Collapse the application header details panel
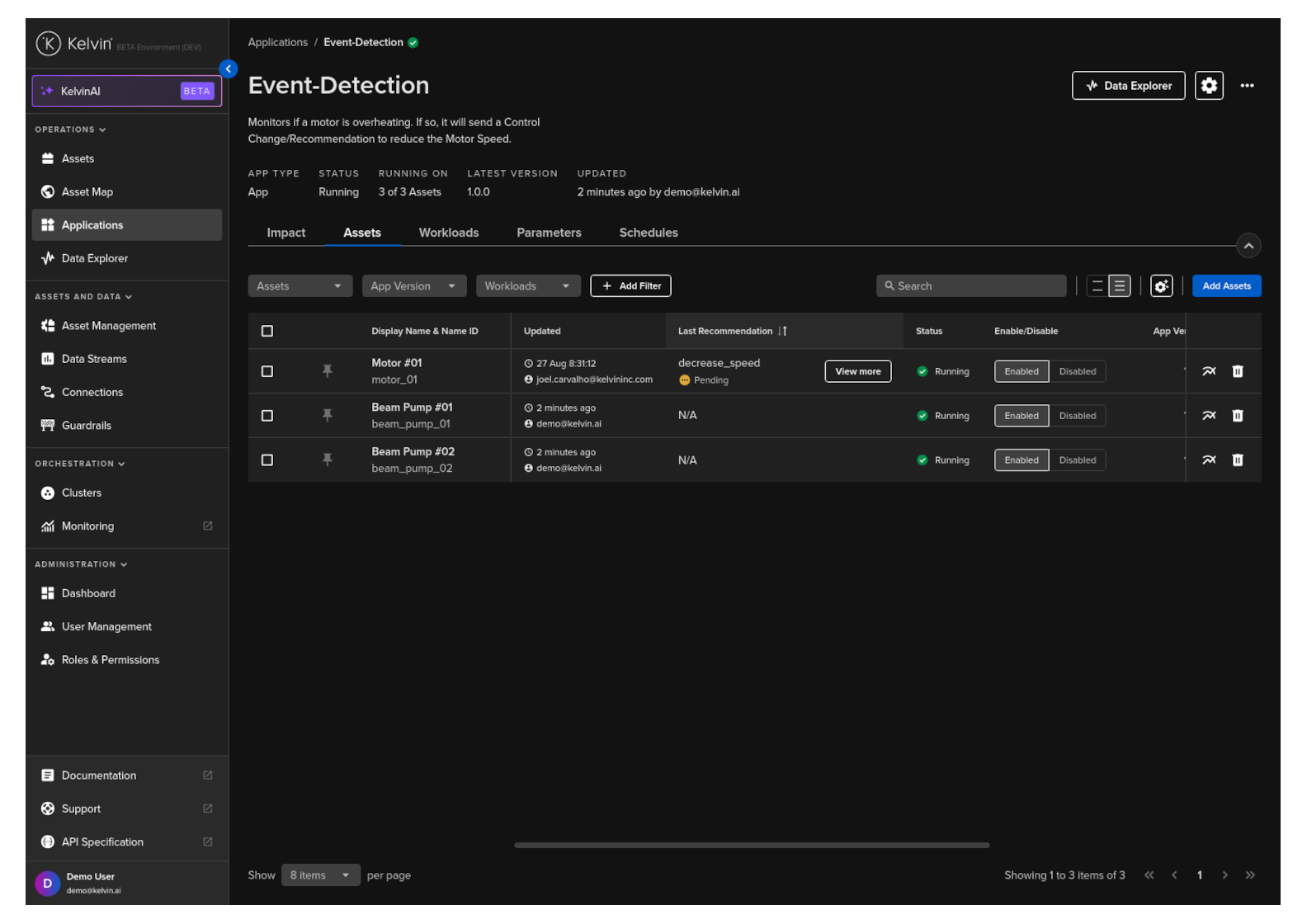1307x924 pixels. click(x=1248, y=246)
